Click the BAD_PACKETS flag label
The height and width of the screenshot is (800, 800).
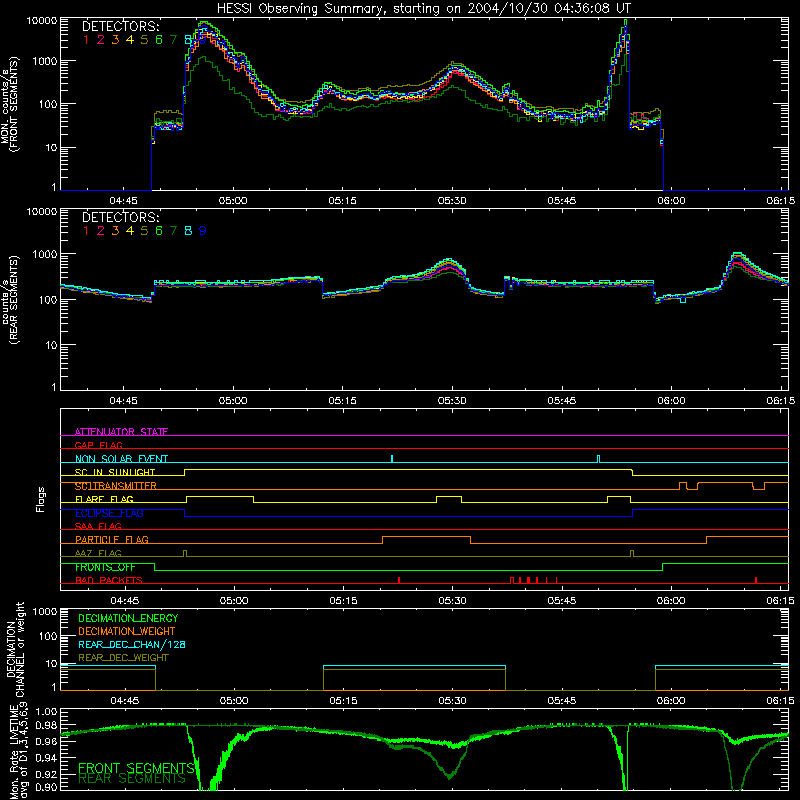pyautogui.click(x=109, y=580)
